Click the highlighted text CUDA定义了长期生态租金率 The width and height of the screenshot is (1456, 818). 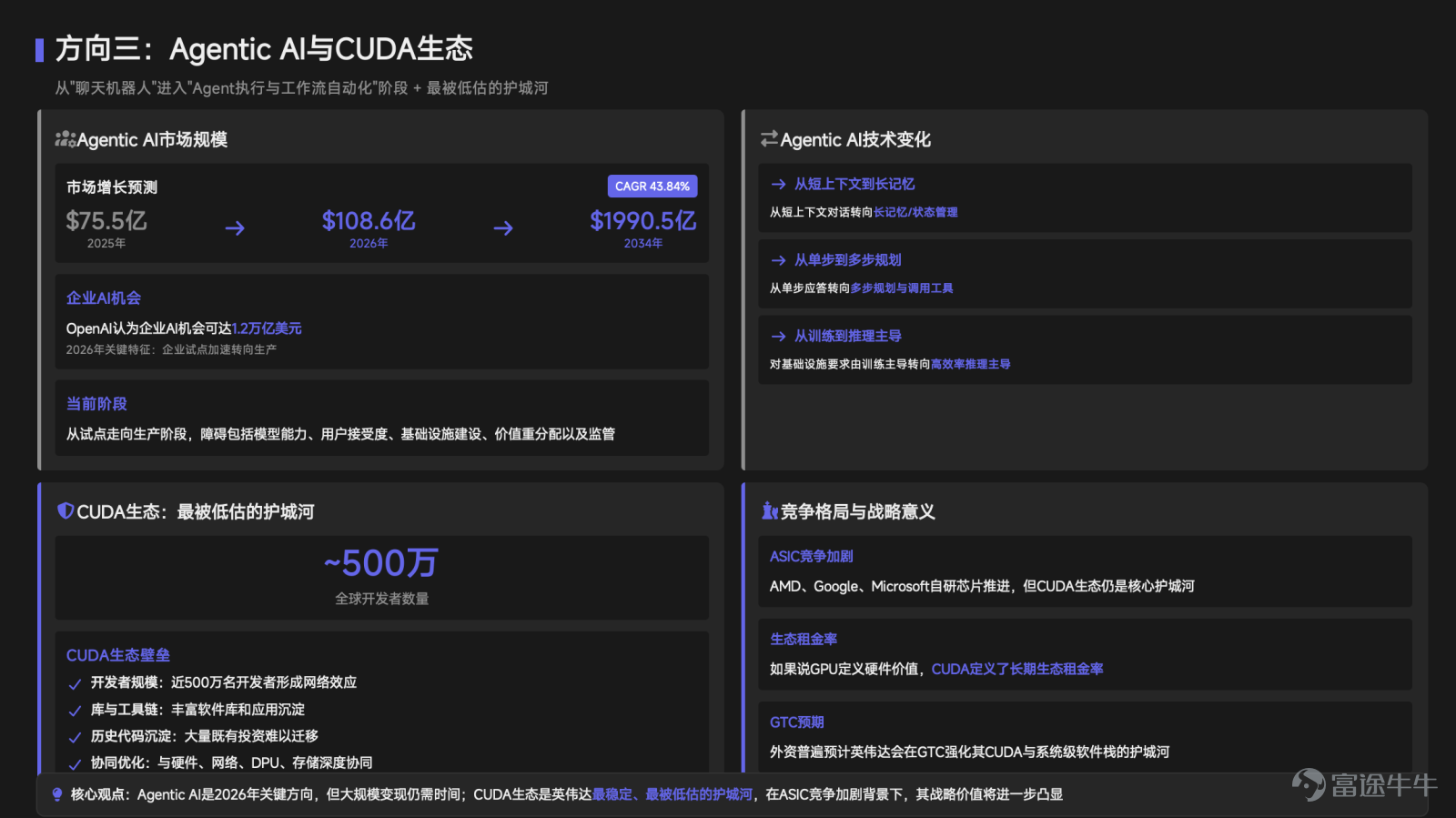pyautogui.click(x=1017, y=669)
